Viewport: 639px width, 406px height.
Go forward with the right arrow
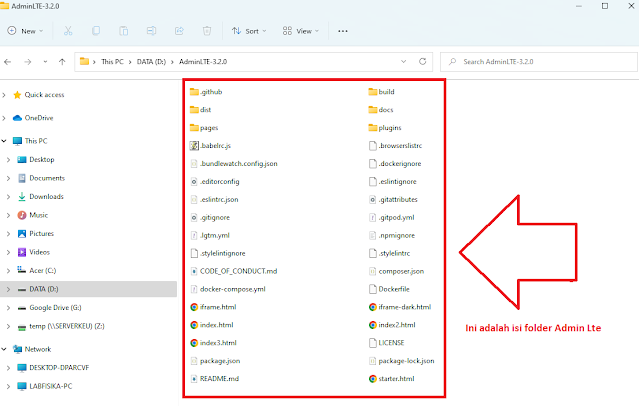pyautogui.click(x=28, y=62)
